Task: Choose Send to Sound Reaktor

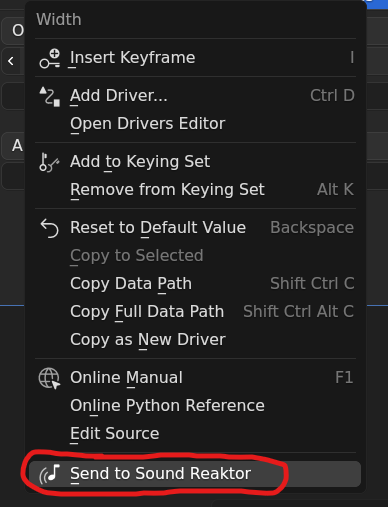Action: (195, 474)
